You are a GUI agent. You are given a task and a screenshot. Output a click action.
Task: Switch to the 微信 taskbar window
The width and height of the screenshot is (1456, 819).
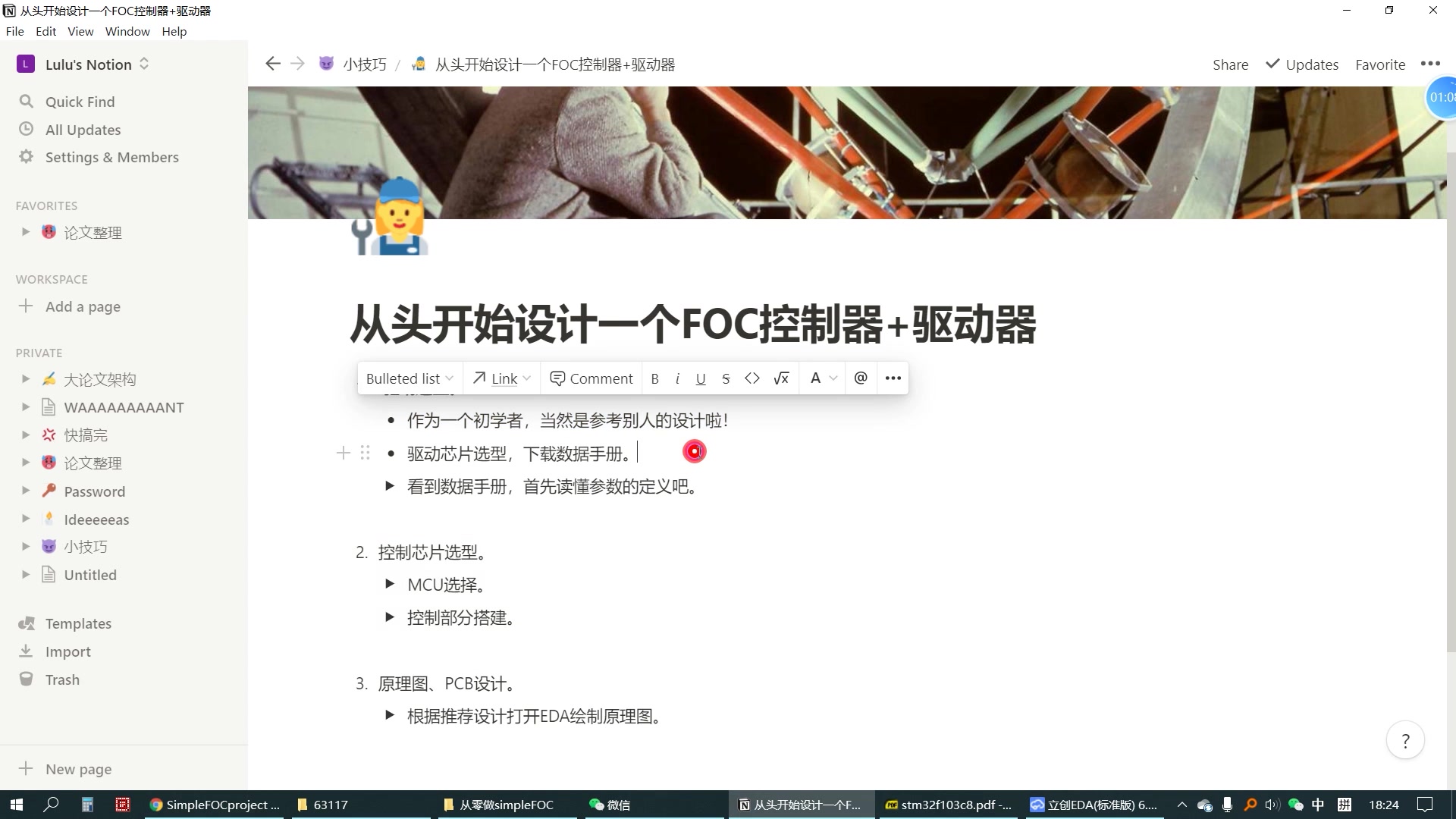click(x=619, y=805)
